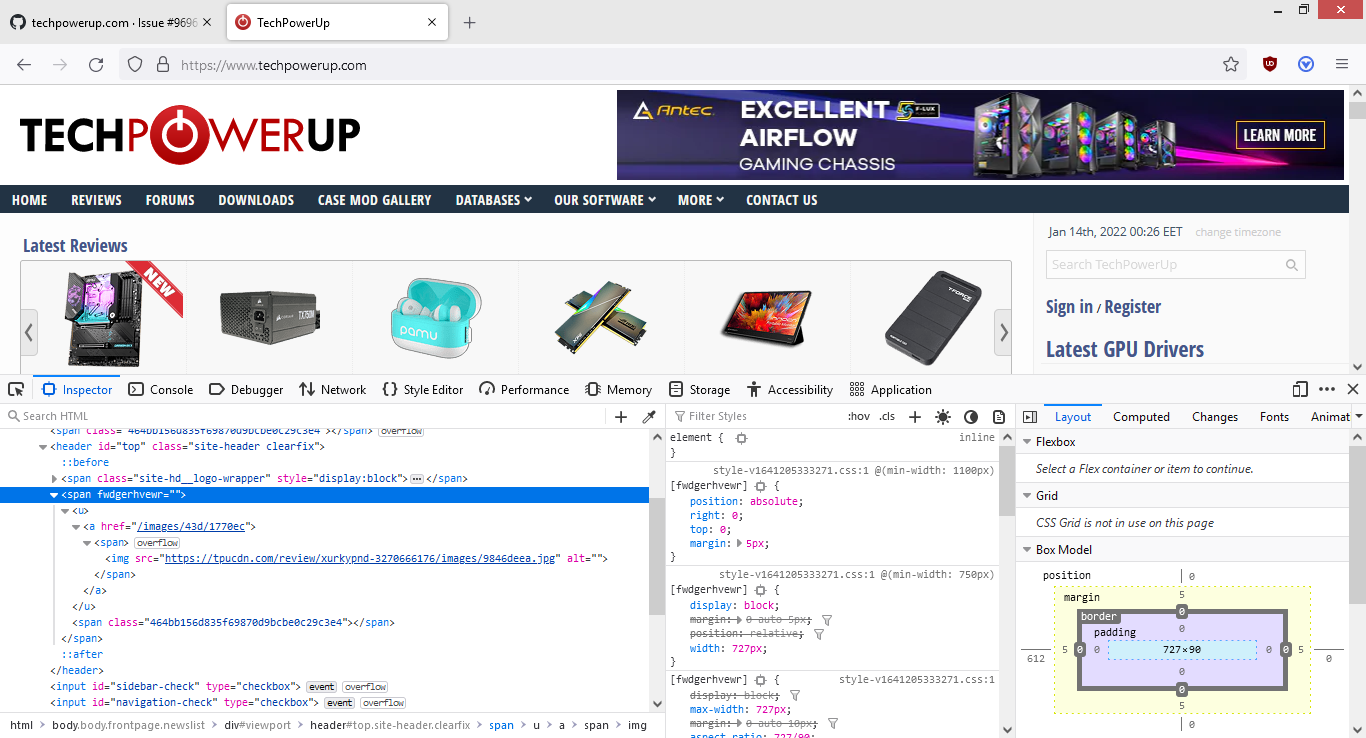
Task: Open Responsive Design Mode icon
Action: point(1299,389)
